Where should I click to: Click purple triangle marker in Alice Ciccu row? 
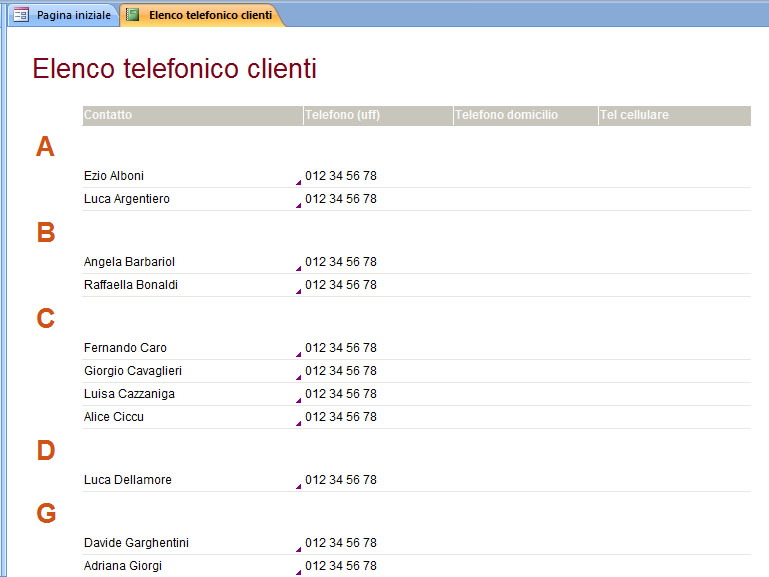298,423
